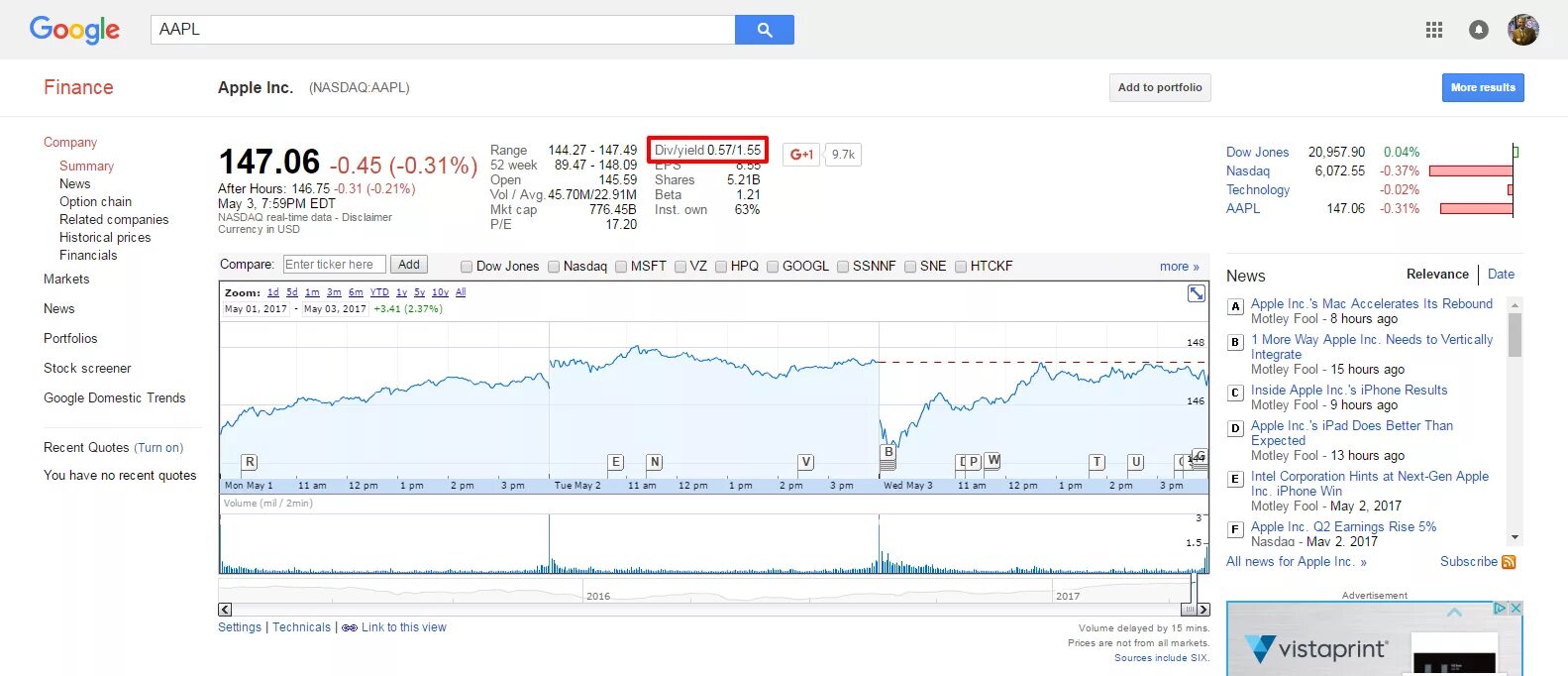Click the AAPL search box
This screenshot has width=1568, height=676.
point(443,30)
